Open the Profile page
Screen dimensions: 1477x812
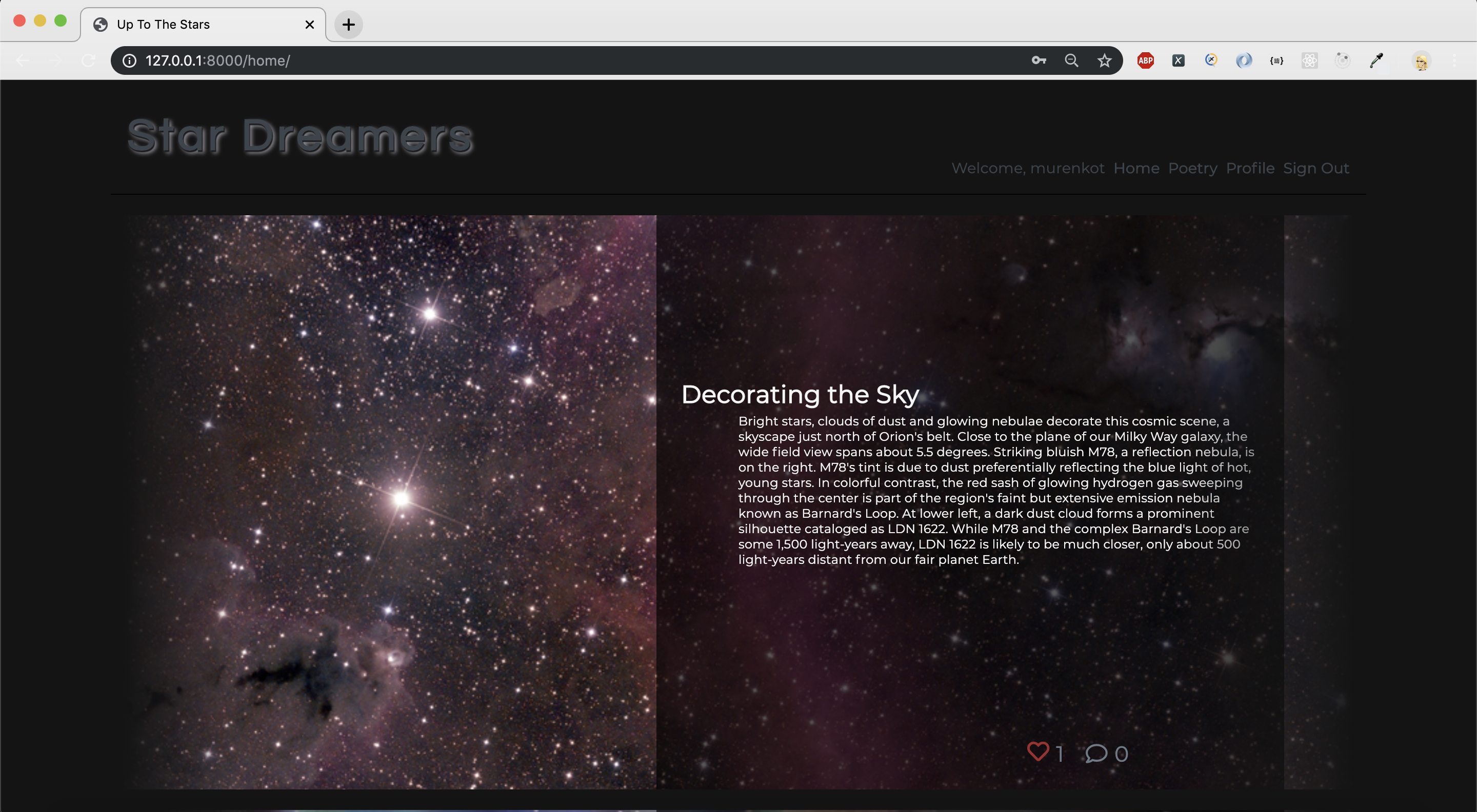pyautogui.click(x=1250, y=168)
